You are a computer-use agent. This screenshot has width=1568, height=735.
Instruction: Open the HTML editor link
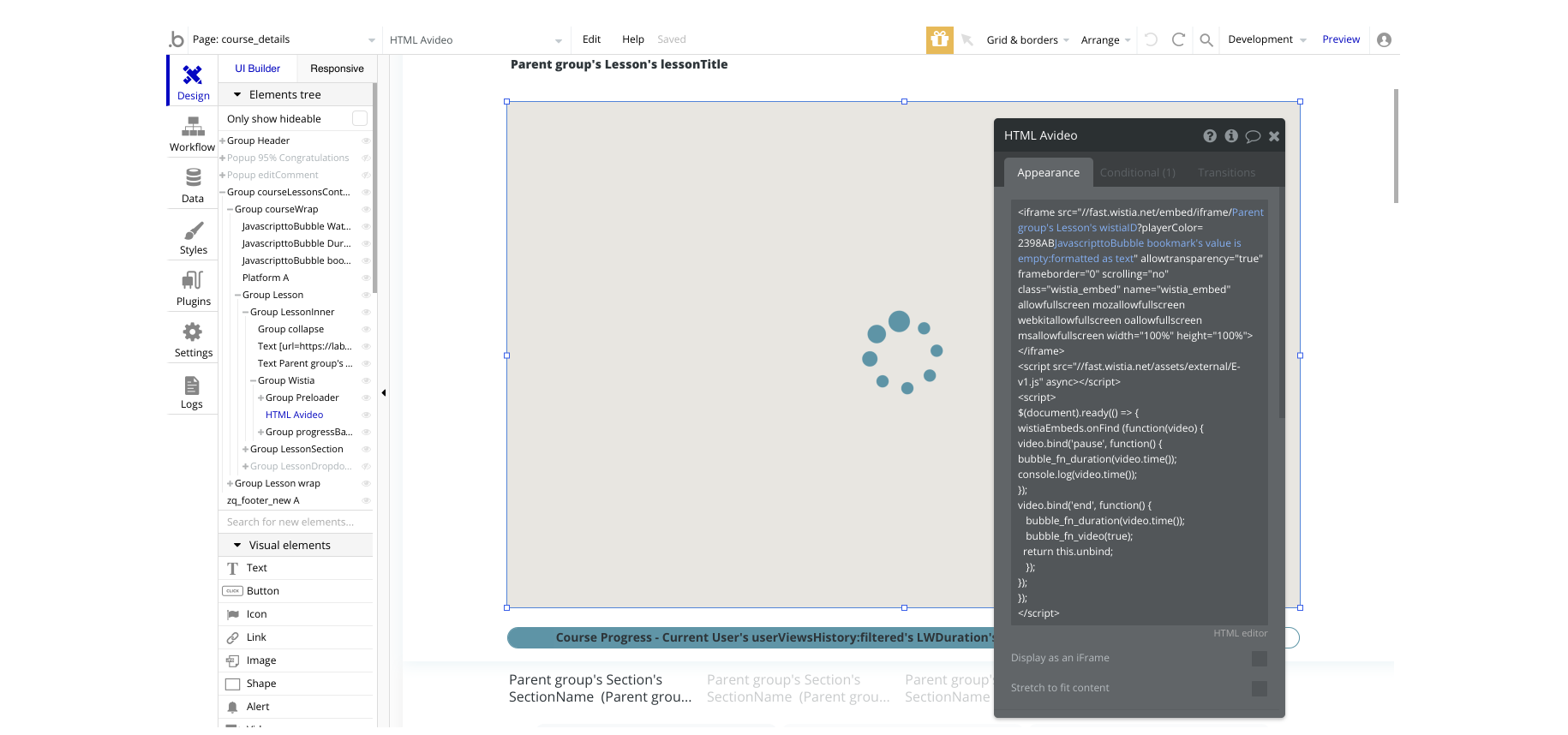(x=1240, y=633)
